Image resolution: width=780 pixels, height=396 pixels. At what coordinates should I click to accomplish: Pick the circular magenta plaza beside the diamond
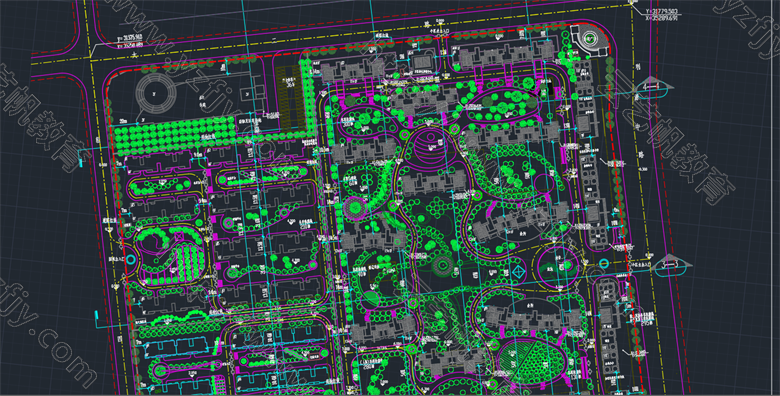[559, 267]
